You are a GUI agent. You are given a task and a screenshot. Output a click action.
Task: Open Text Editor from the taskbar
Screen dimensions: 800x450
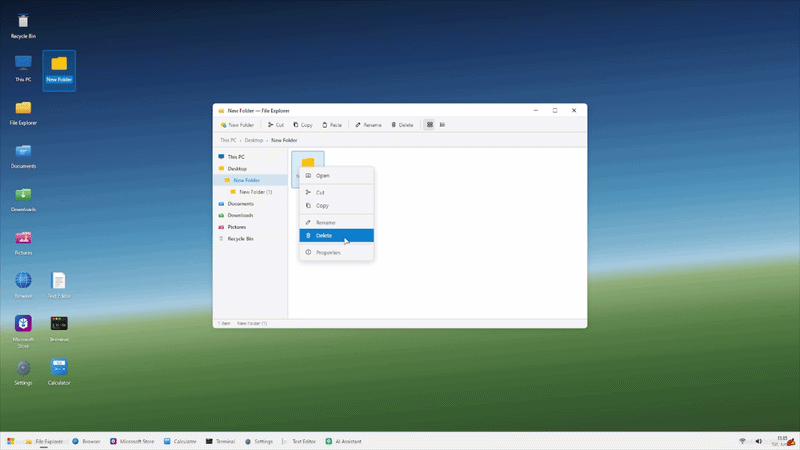pyautogui.click(x=299, y=441)
